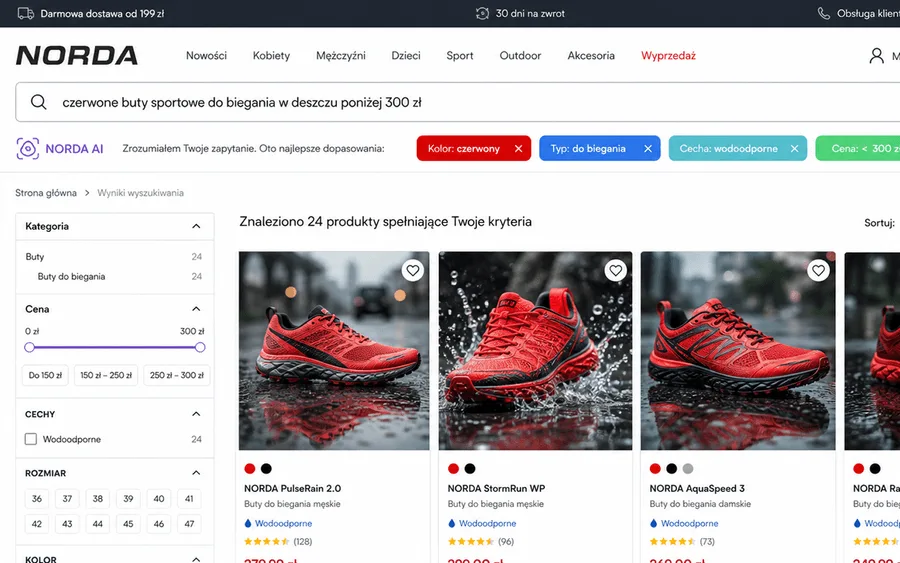Screen dimensions: 900x563
Task: Open the NORDA PulseRain 2.0 product image
Action: tap(334, 351)
